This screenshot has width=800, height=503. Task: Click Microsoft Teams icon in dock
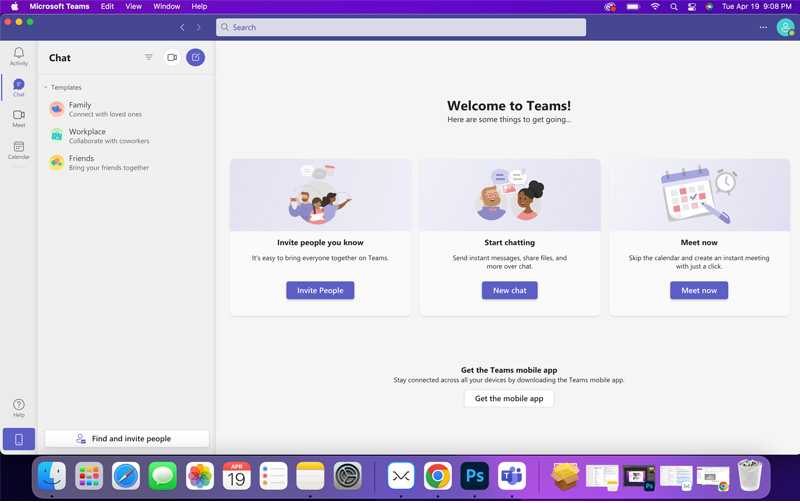pos(512,476)
